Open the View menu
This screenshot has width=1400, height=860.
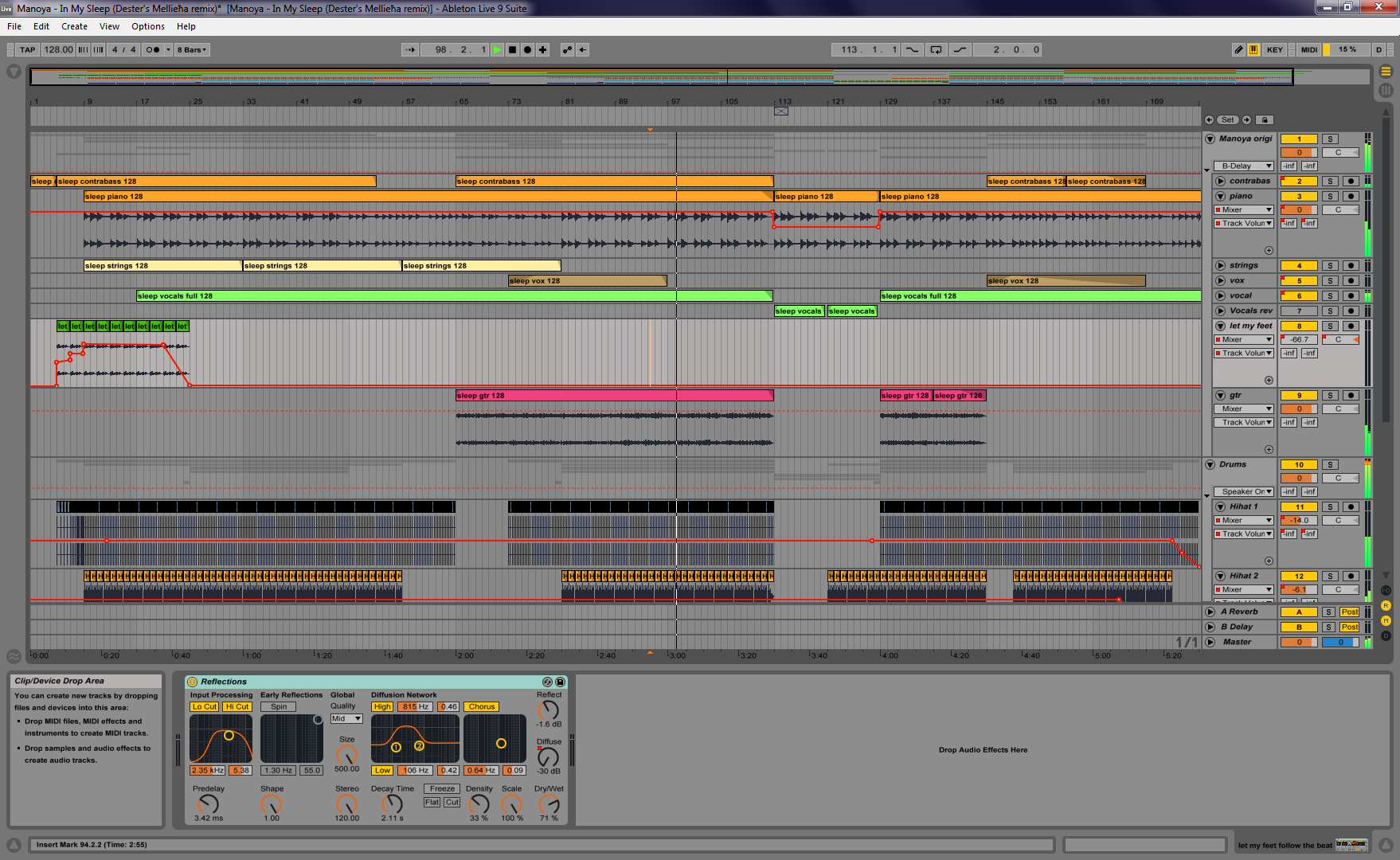point(109,26)
